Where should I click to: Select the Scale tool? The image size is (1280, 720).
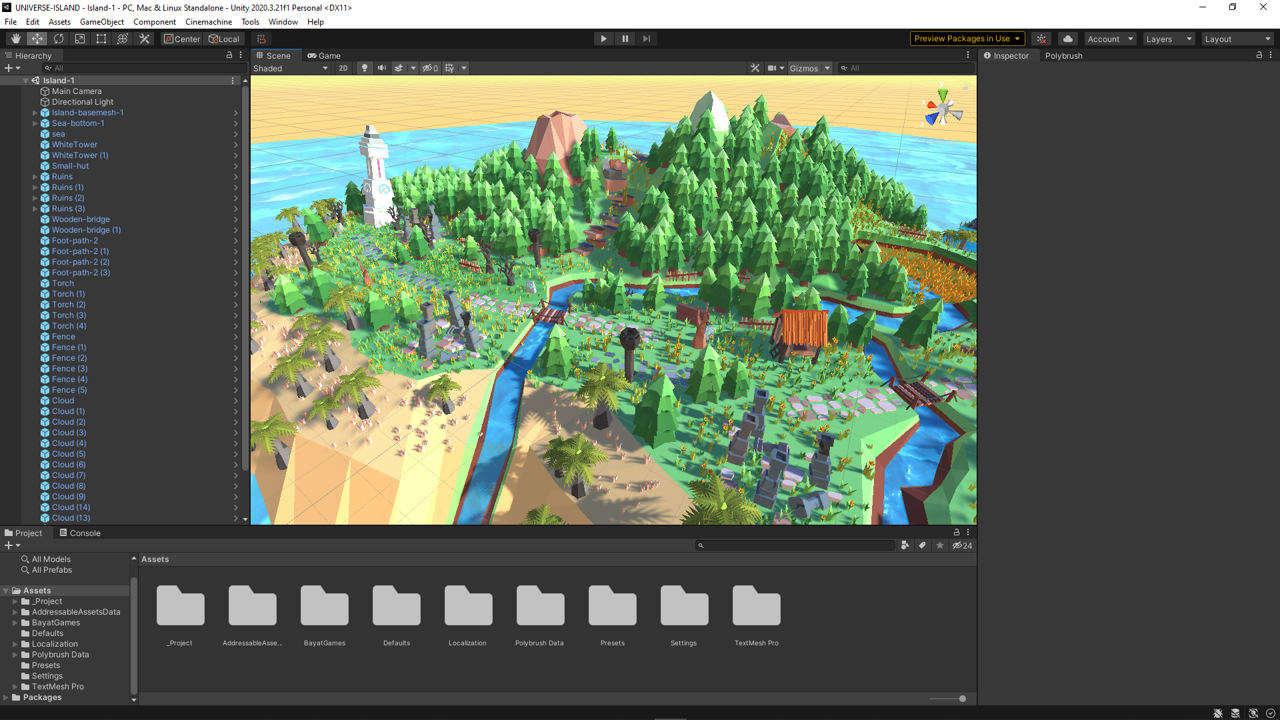point(80,38)
